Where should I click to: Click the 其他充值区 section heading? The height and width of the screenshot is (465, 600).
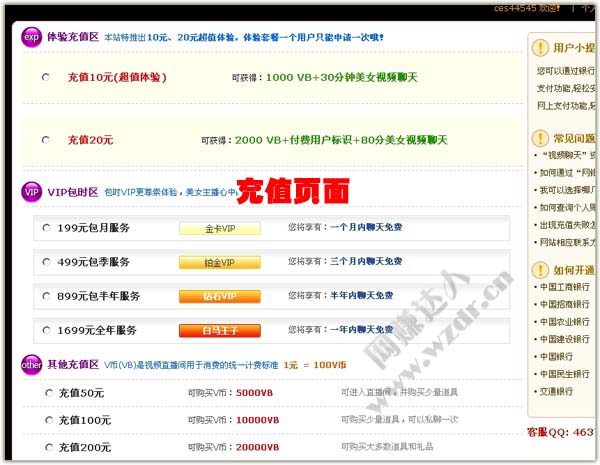click(x=73, y=364)
